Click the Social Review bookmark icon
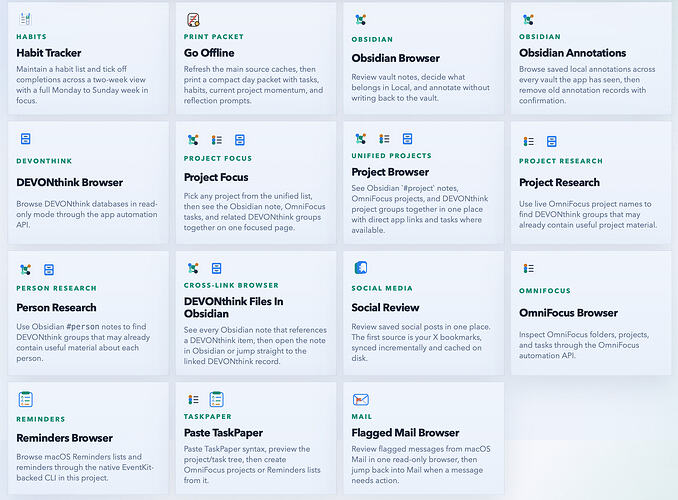 [361, 268]
